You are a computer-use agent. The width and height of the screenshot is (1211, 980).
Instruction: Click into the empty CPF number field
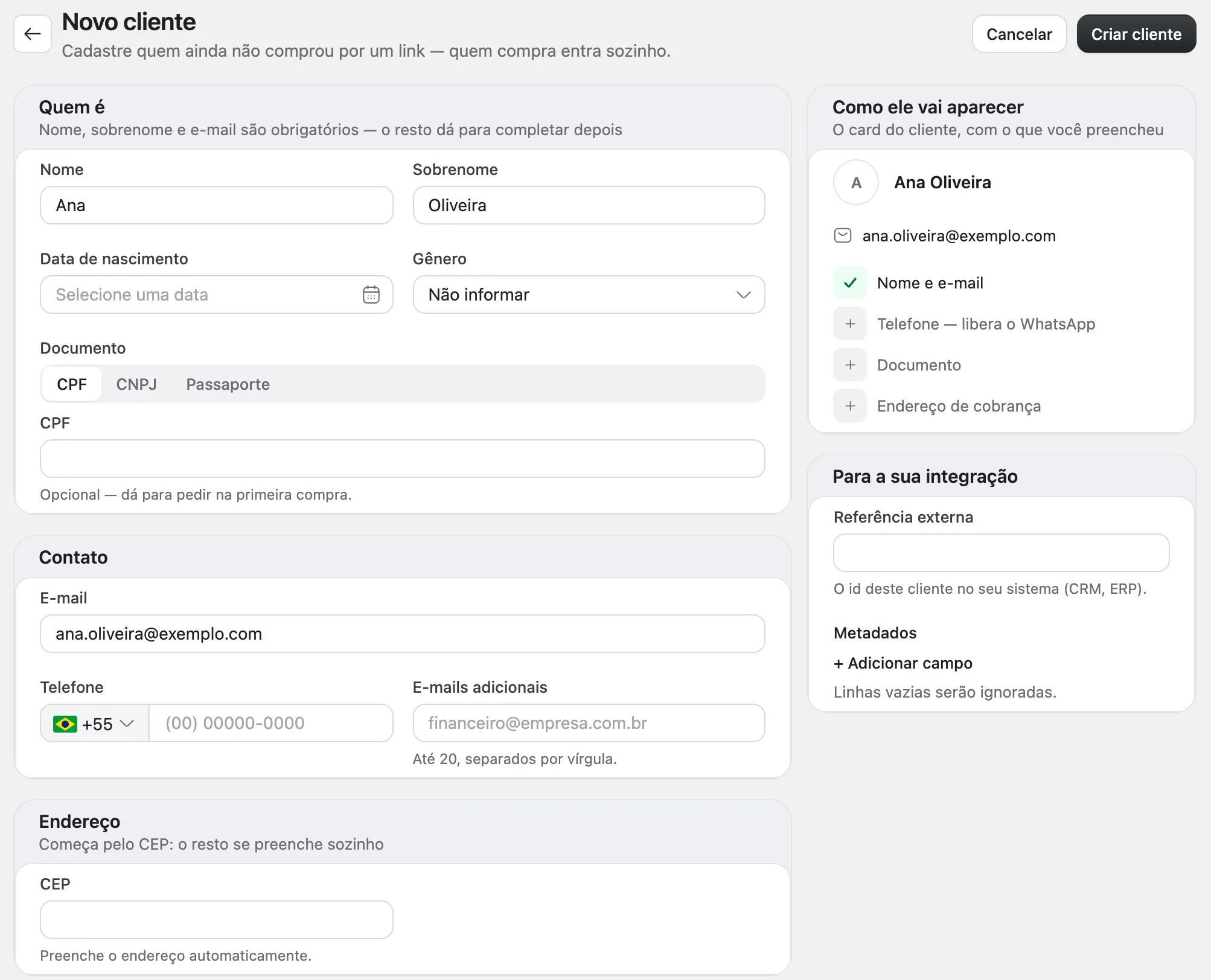[x=402, y=459]
